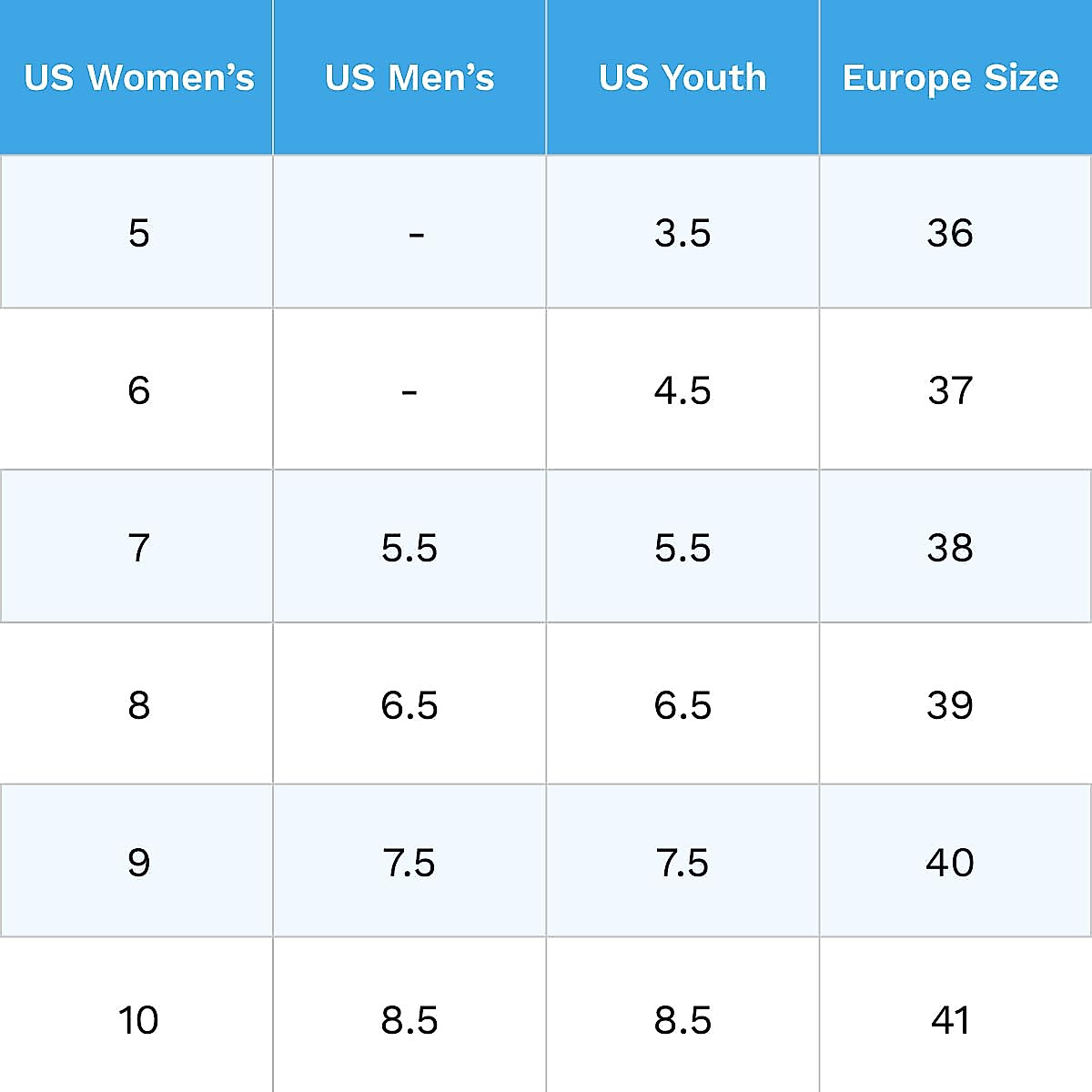1092x1092 pixels.
Task: Select US Women's size 6 cell
Action: tap(138, 390)
